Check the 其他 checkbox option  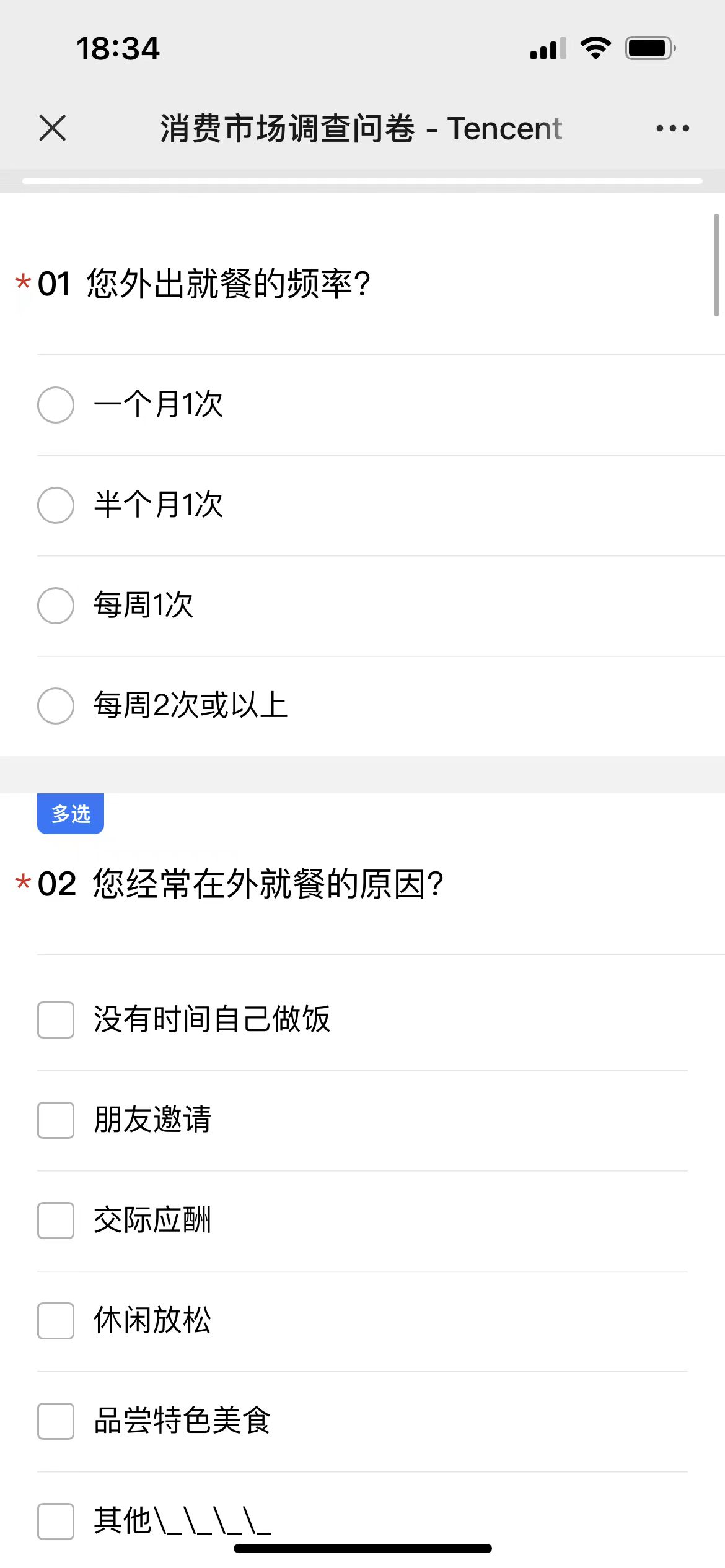pyautogui.click(x=56, y=1521)
